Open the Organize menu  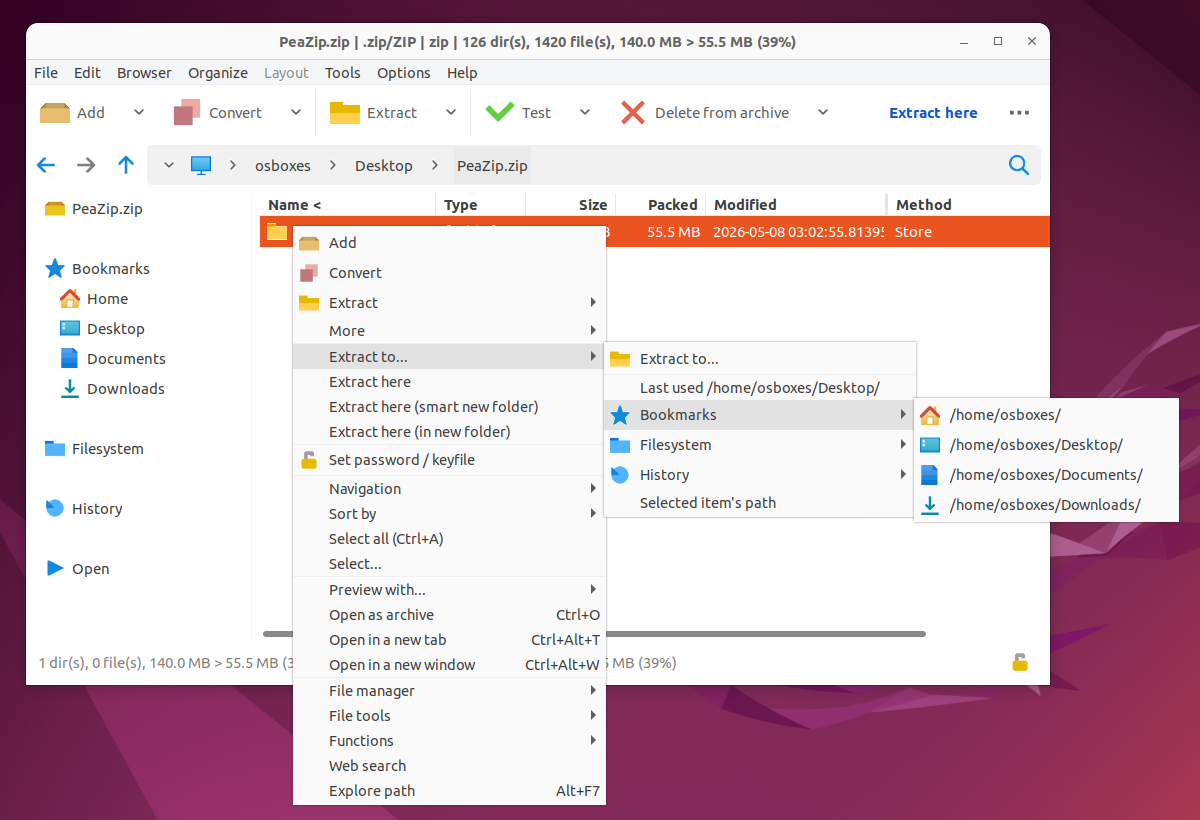(218, 73)
